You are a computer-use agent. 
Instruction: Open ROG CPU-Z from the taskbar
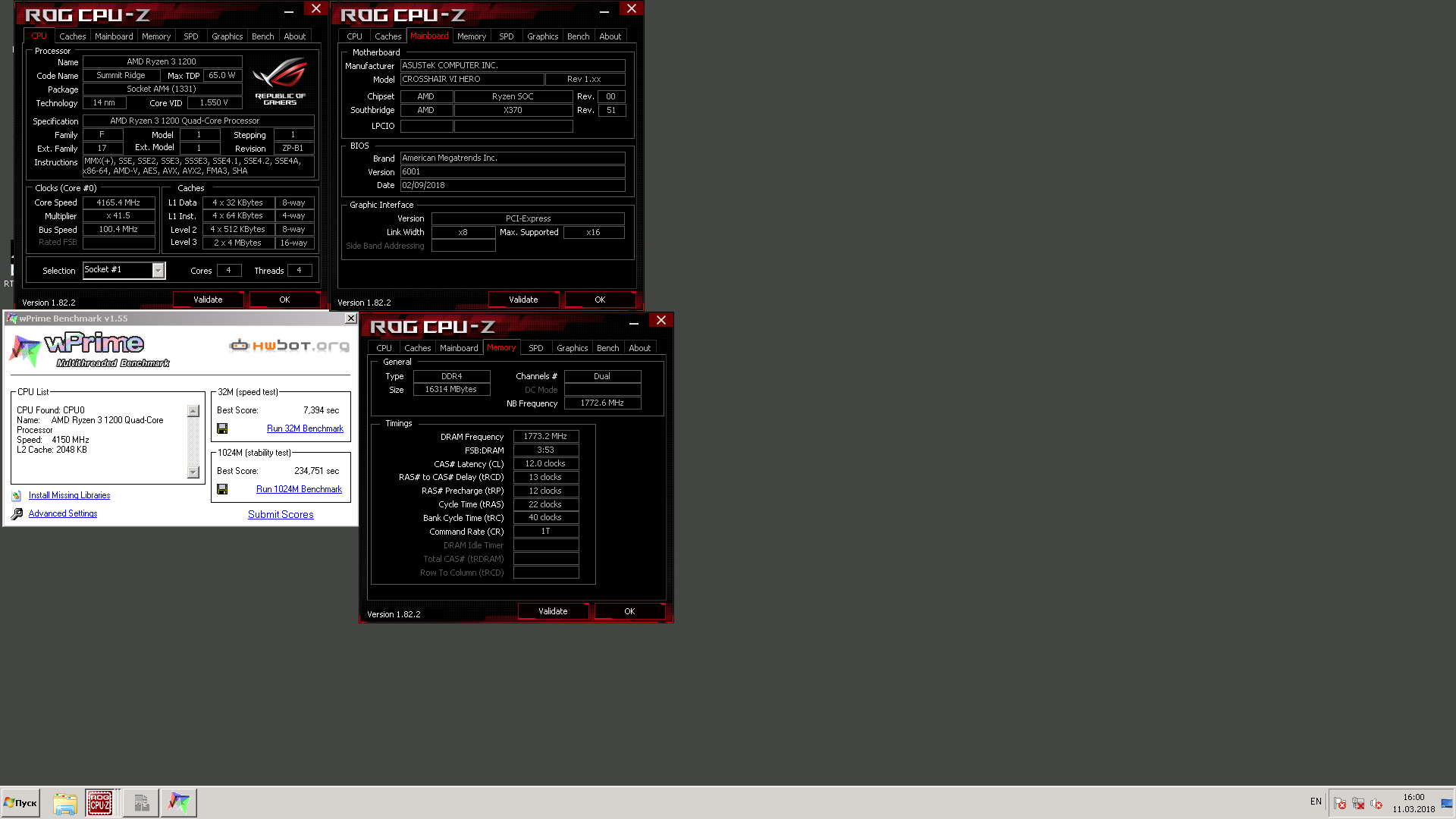click(99, 803)
